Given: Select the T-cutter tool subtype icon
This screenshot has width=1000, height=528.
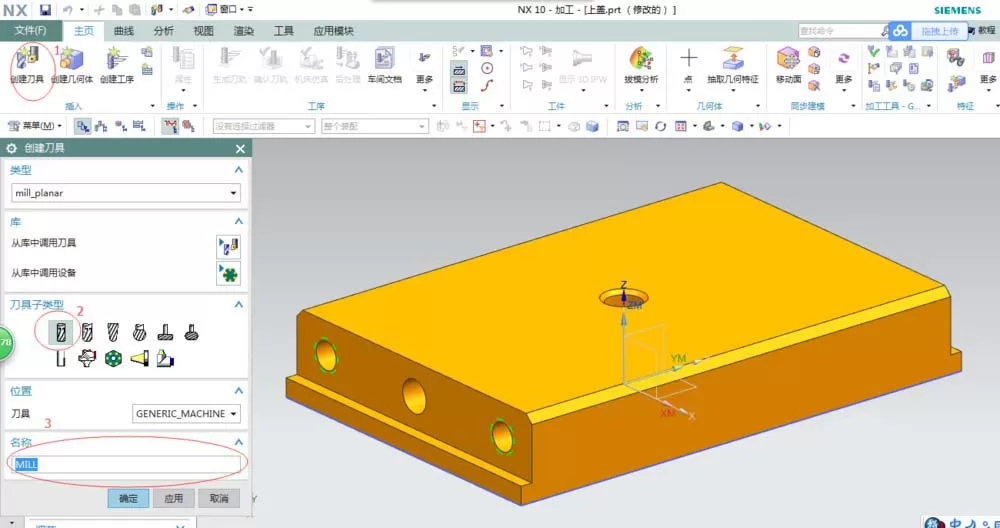Looking at the screenshot, I should coord(166,332).
